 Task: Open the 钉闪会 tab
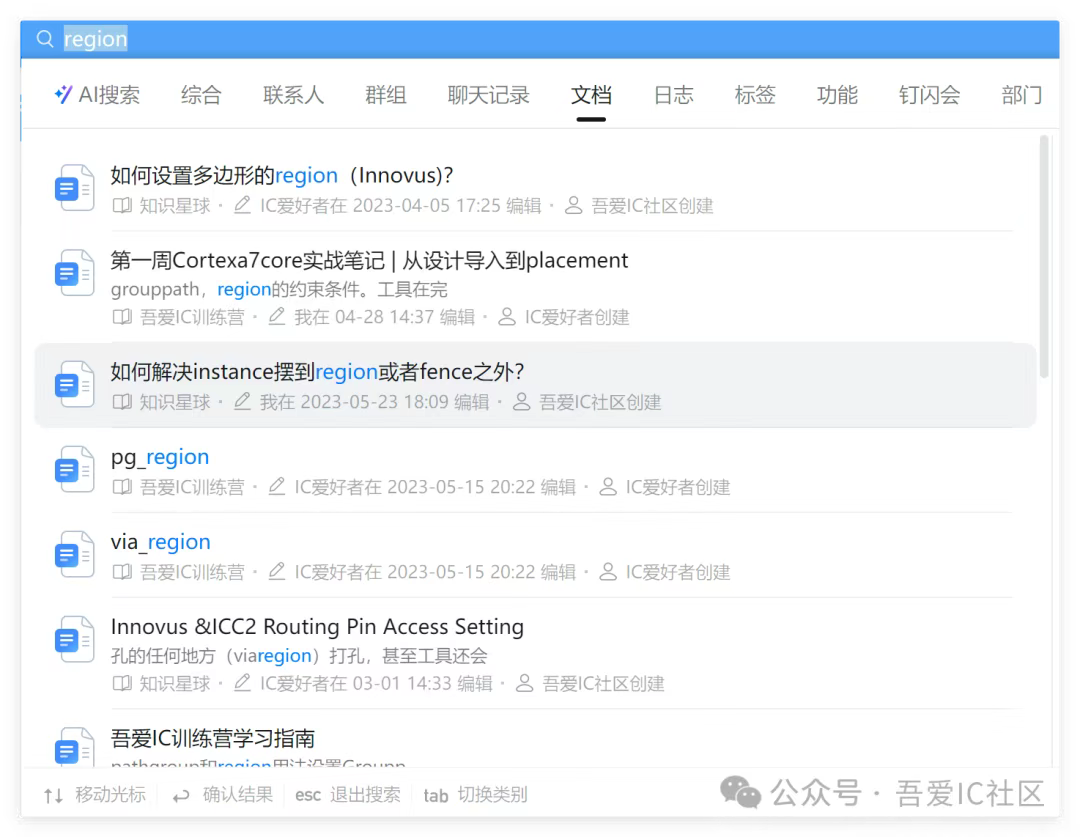pos(929,94)
